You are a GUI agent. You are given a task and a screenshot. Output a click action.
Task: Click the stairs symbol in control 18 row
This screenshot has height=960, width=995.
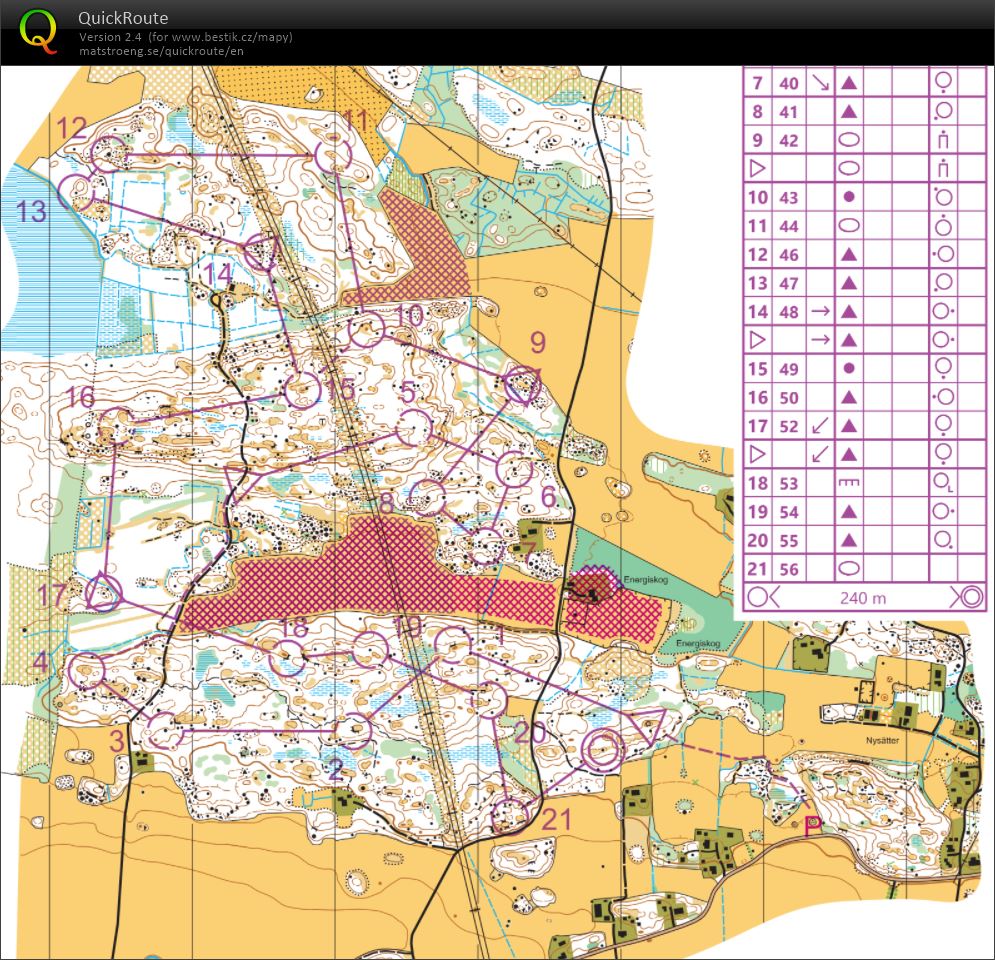[x=848, y=484]
